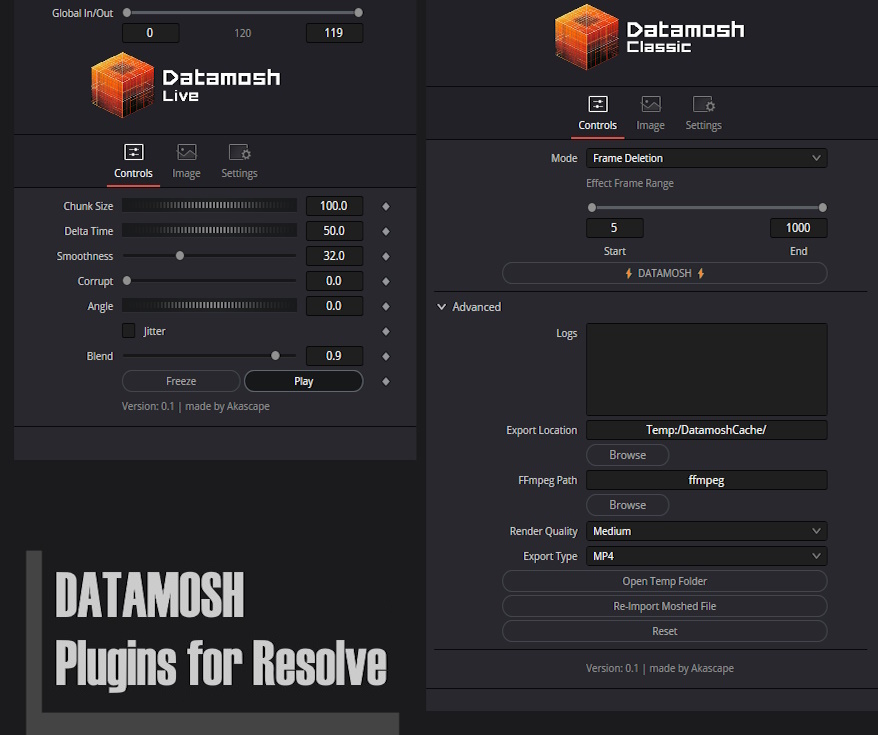Toggle keyframe diamond for Corrupt
Image resolution: width=878 pixels, height=735 pixels.
[386, 281]
